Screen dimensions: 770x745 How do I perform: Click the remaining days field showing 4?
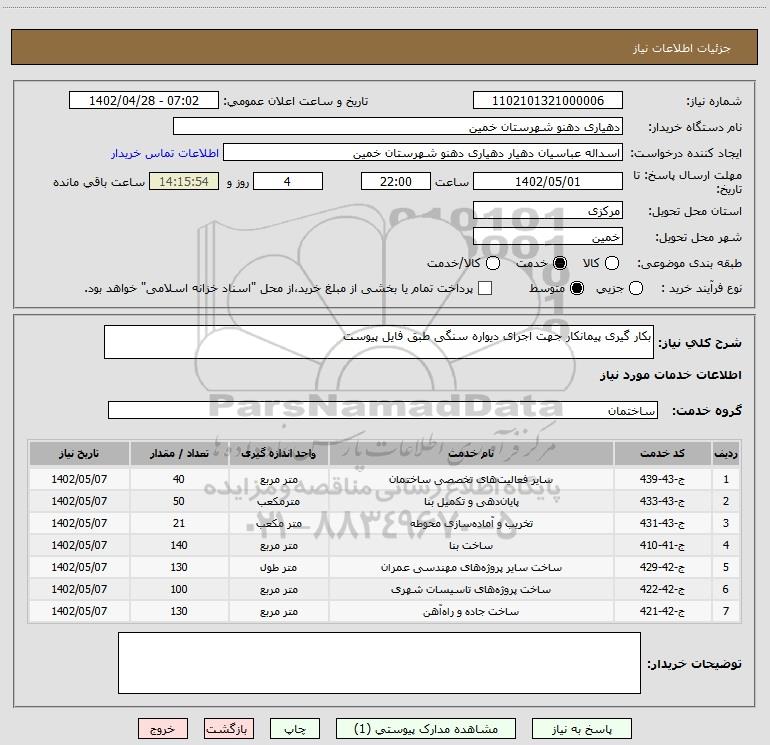tap(288, 182)
